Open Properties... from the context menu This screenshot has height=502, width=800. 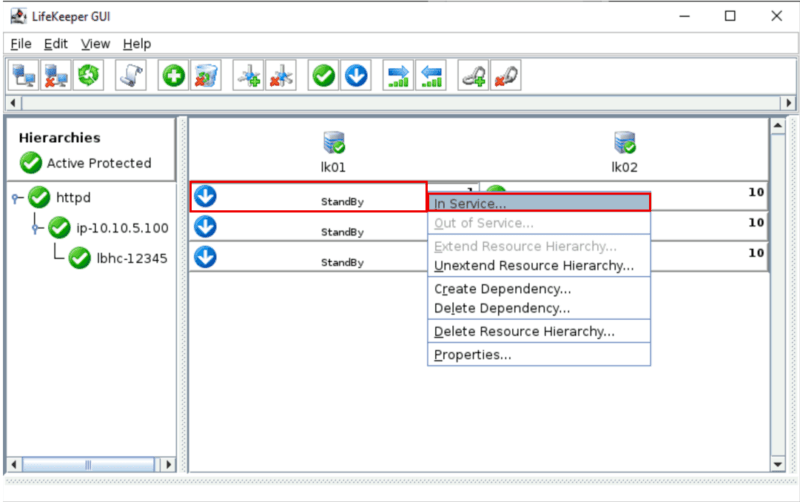coord(473,354)
